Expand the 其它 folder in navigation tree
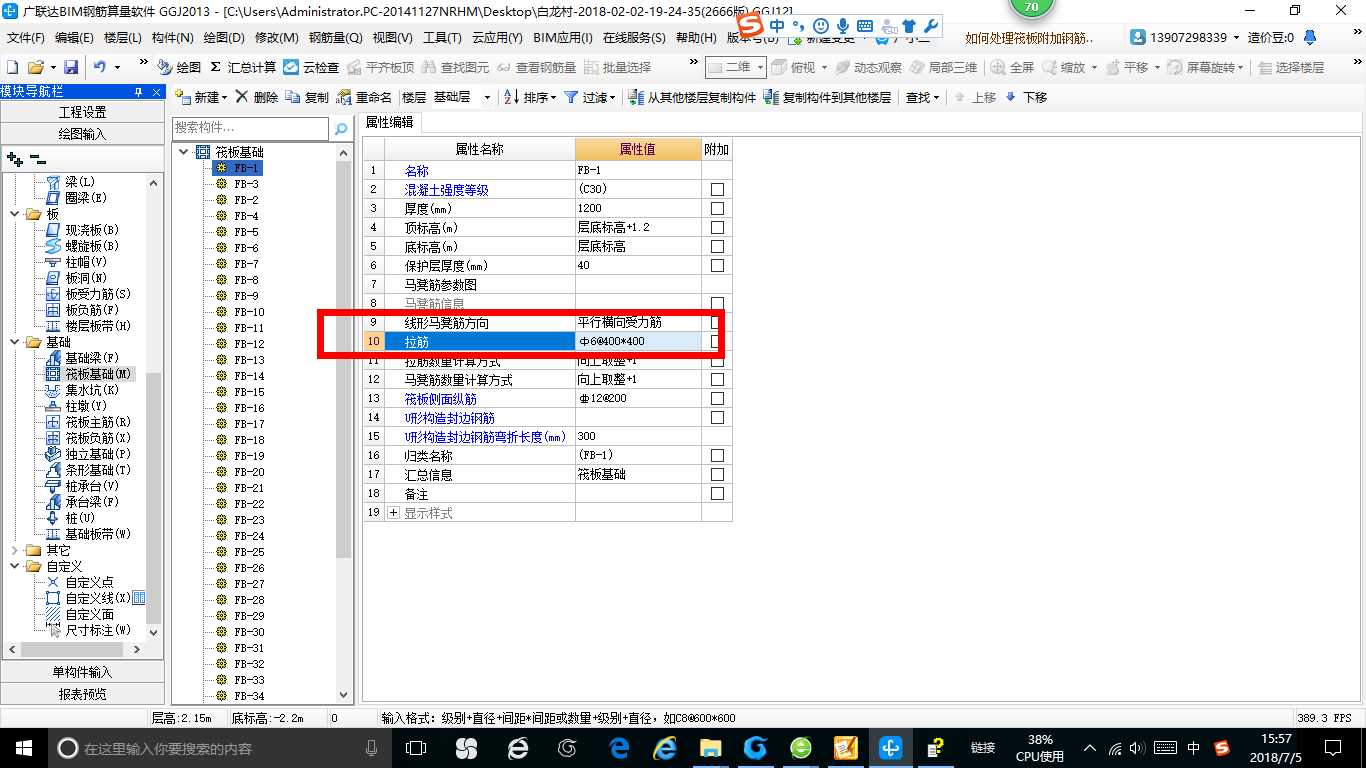Image resolution: width=1366 pixels, height=768 pixels. pyautogui.click(x=14, y=550)
